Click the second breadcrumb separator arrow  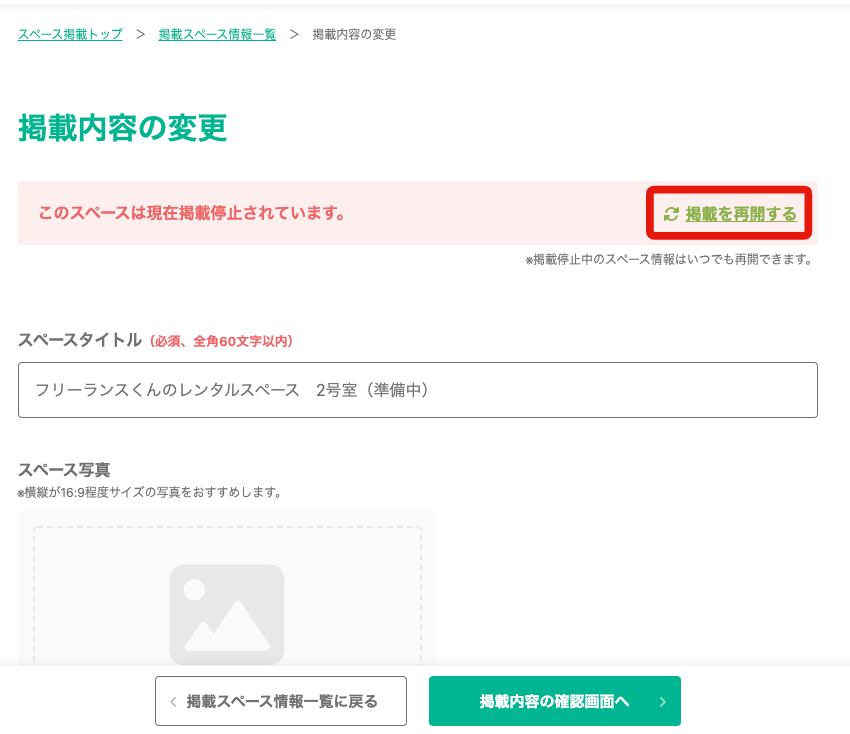(x=294, y=35)
